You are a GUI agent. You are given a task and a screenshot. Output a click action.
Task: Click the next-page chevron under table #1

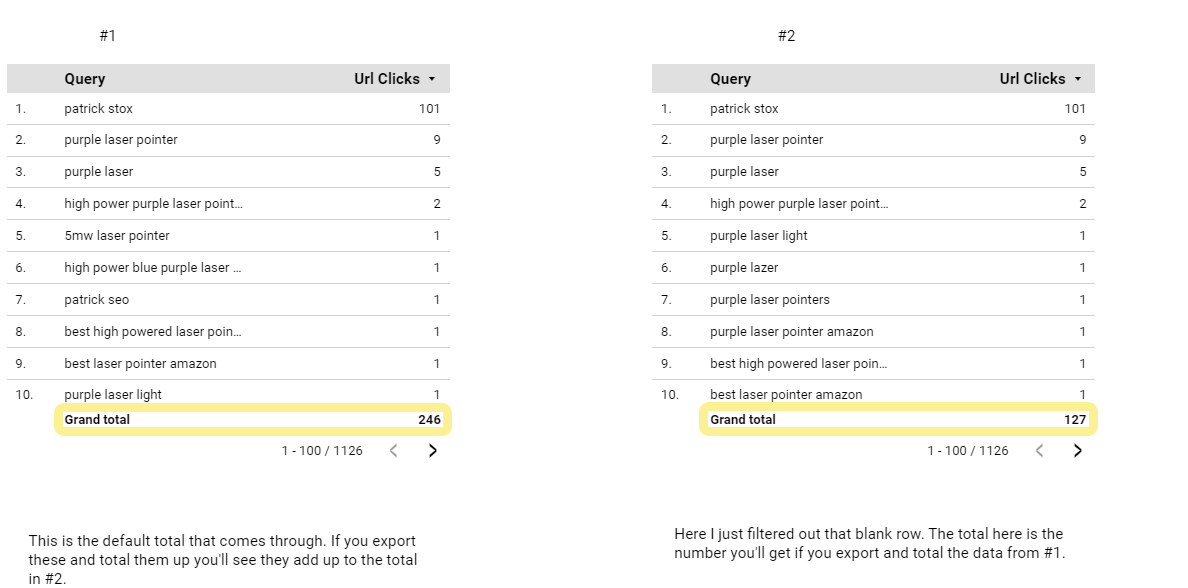pyautogui.click(x=433, y=450)
